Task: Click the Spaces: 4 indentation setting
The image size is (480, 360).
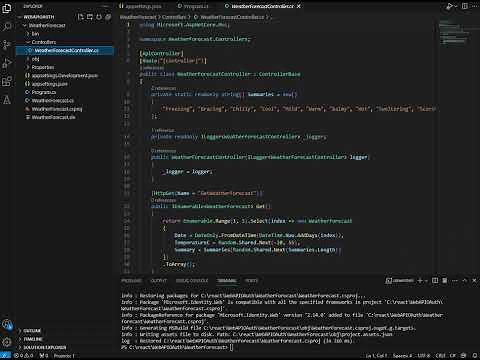Action: [x=402, y=356]
